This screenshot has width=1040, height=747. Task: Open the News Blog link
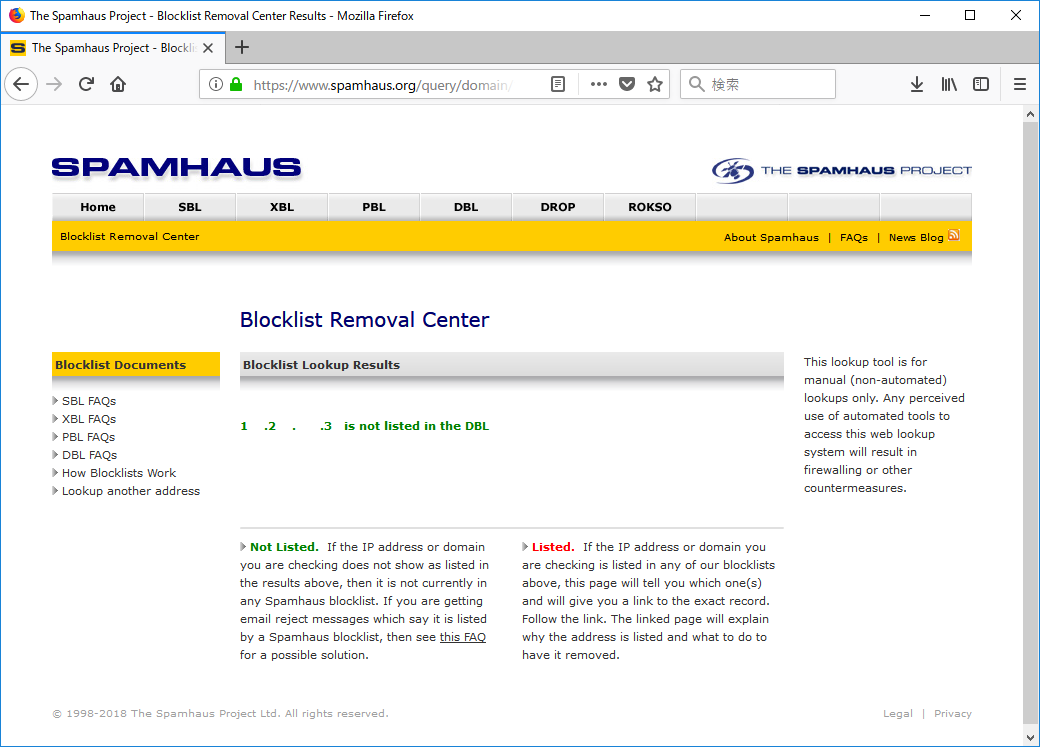(x=916, y=238)
